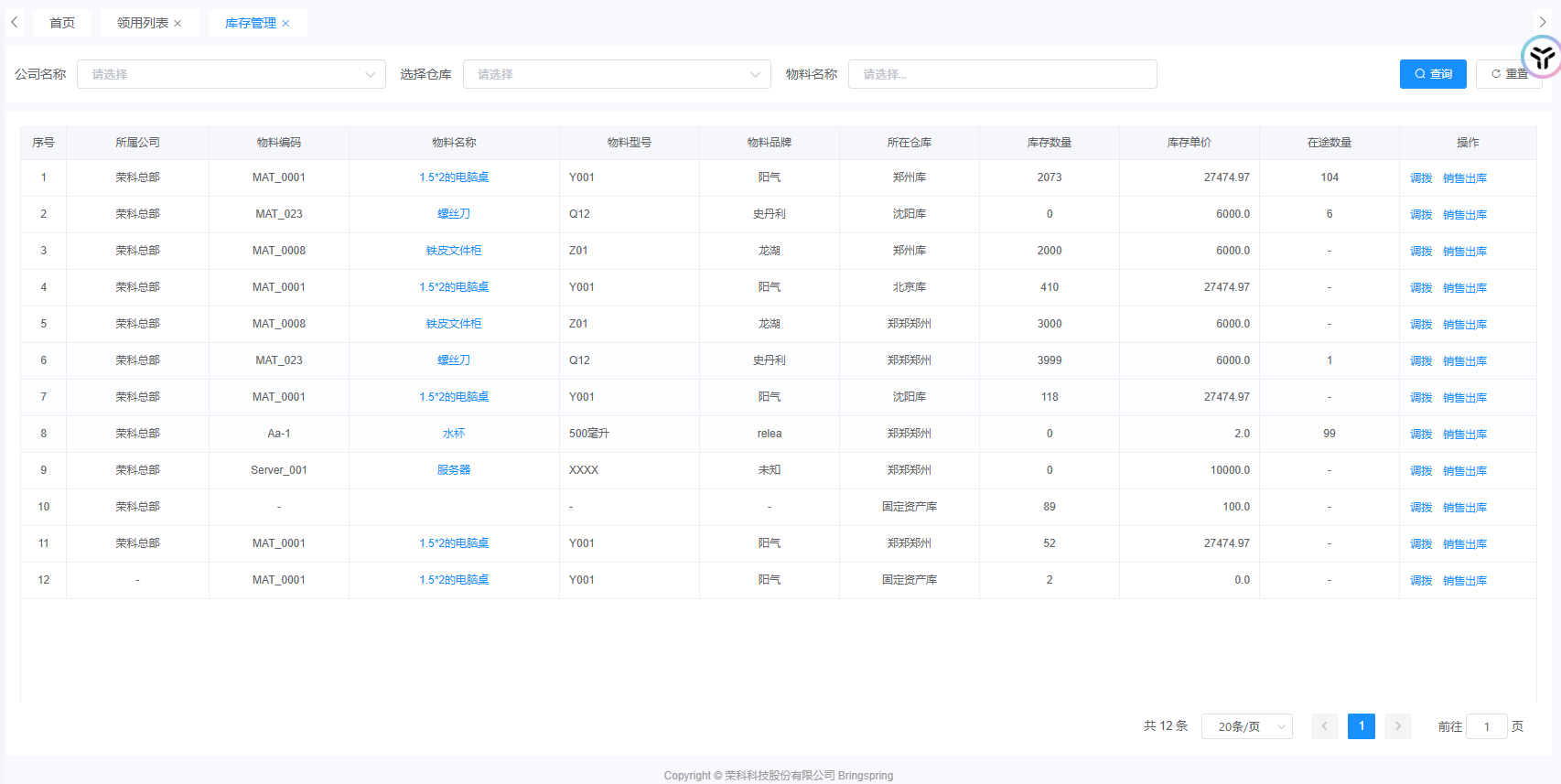
Task: Expand the 选择仓库 dropdown
Action: coord(617,74)
